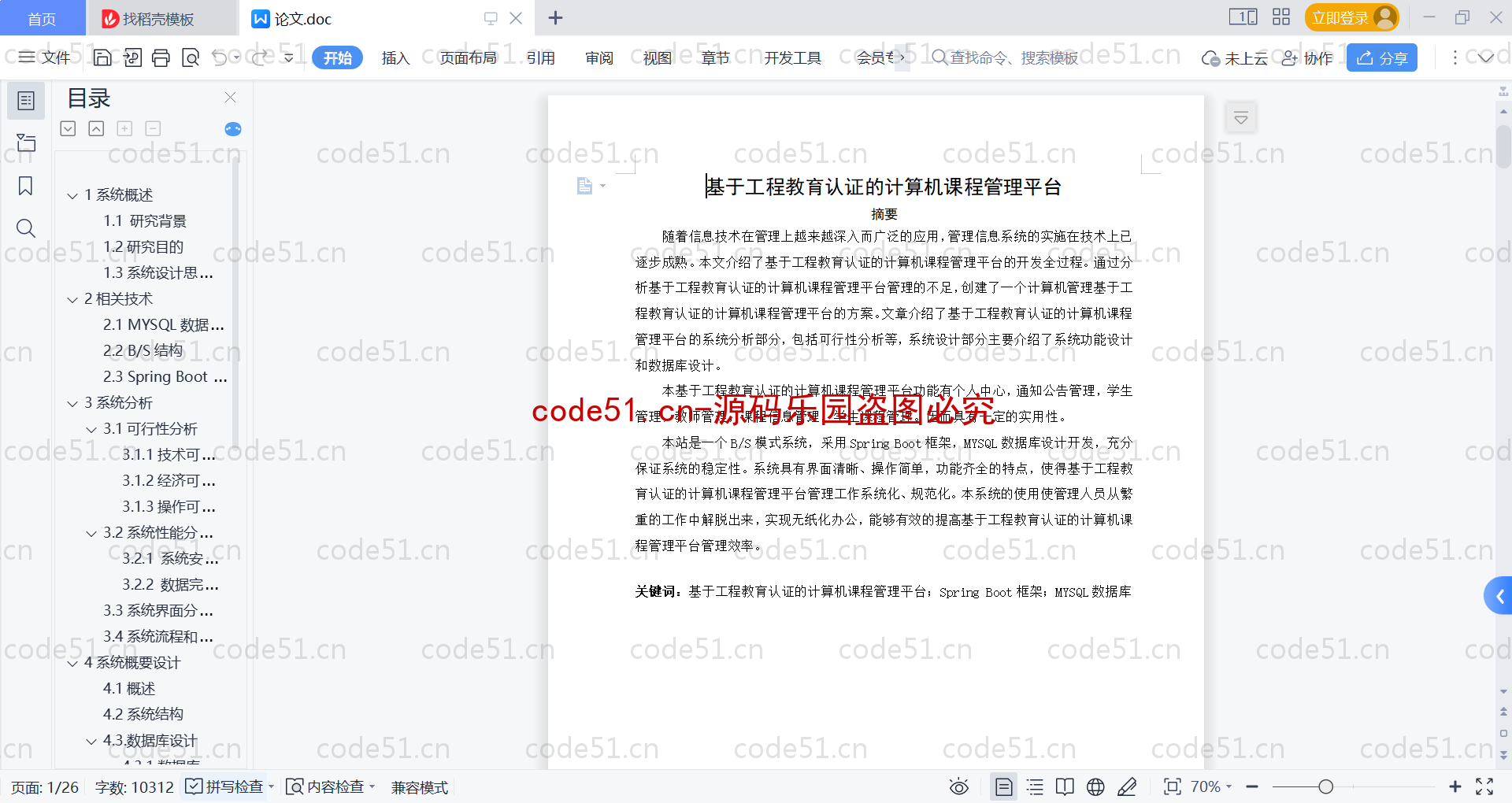Select the 引用 ribbon tab
Image resolution: width=1512 pixels, height=803 pixels.
click(541, 57)
